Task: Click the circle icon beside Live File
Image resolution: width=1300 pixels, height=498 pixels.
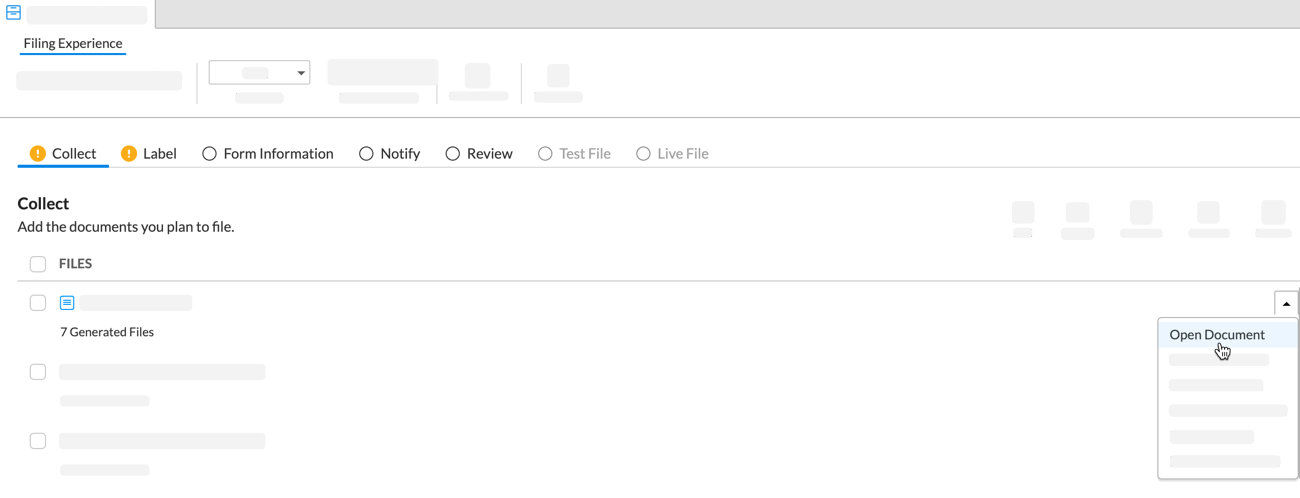Action: pyautogui.click(x=643, y=153)
